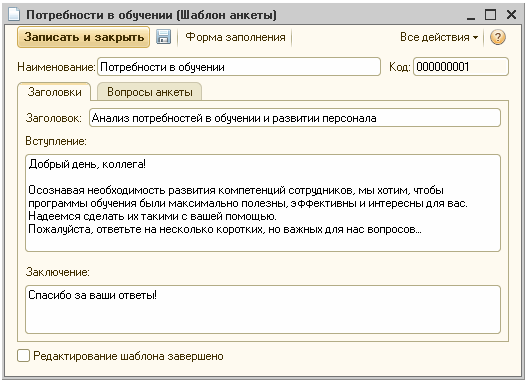Place cursor in the Вступление text area
The width and height of the screenshot is (528, 382).
tap(263, 203)
